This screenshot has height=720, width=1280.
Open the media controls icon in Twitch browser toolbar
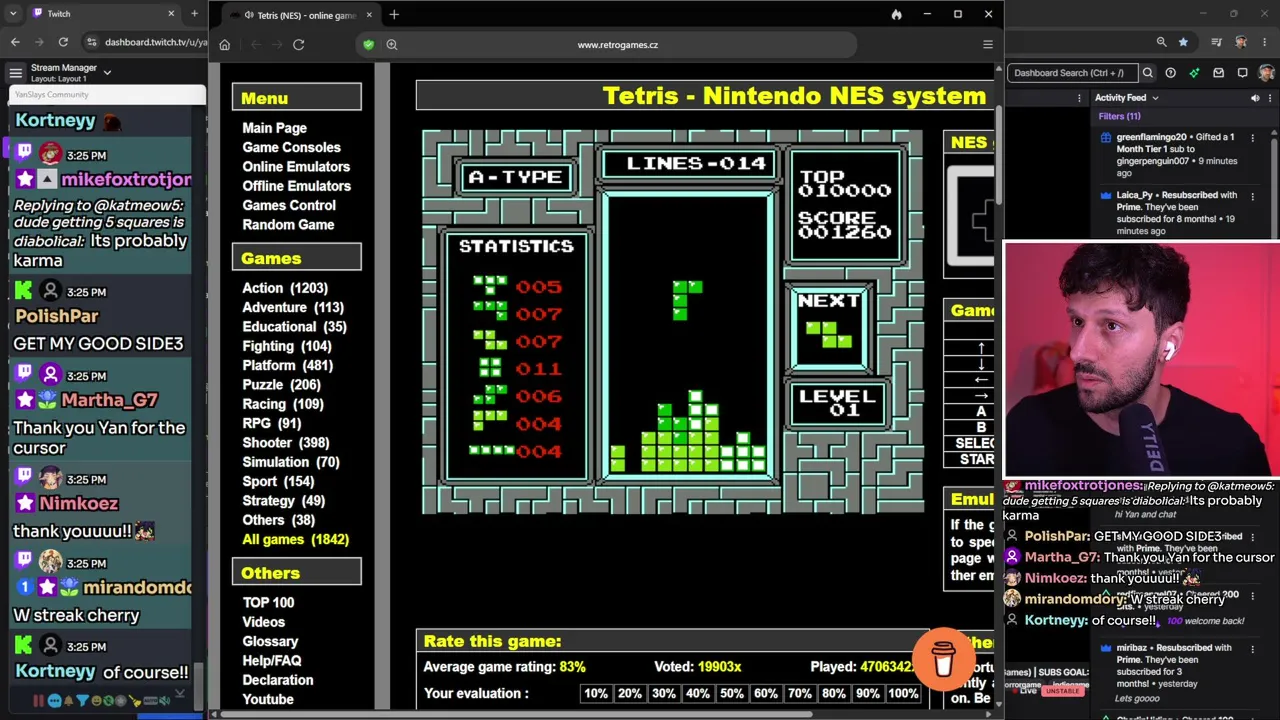[1216, 42]
